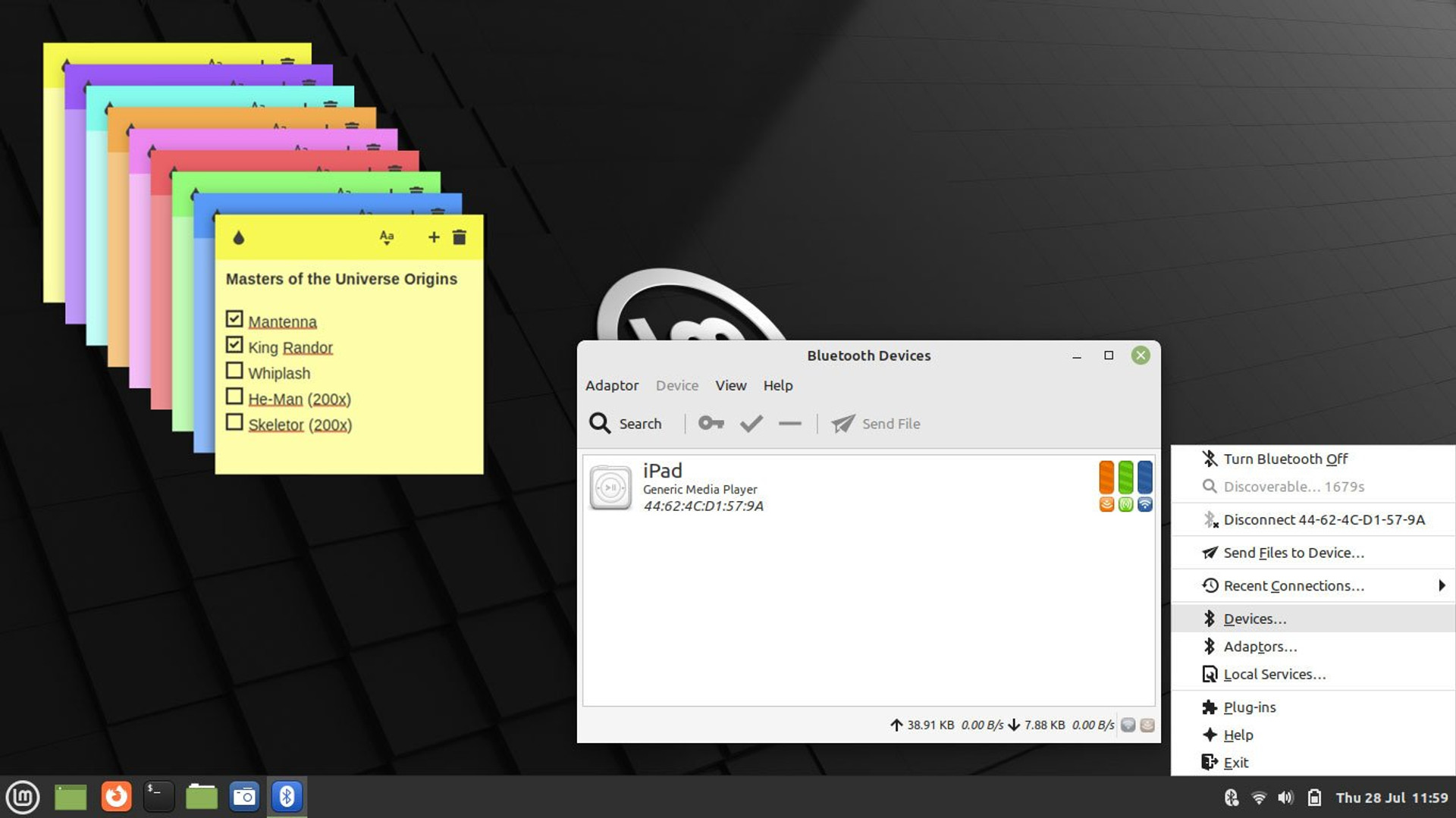The height and width of the screenshot is (818, 1456).
Task: Click the small orange signal icon under bars
Action: [1106, 504]
